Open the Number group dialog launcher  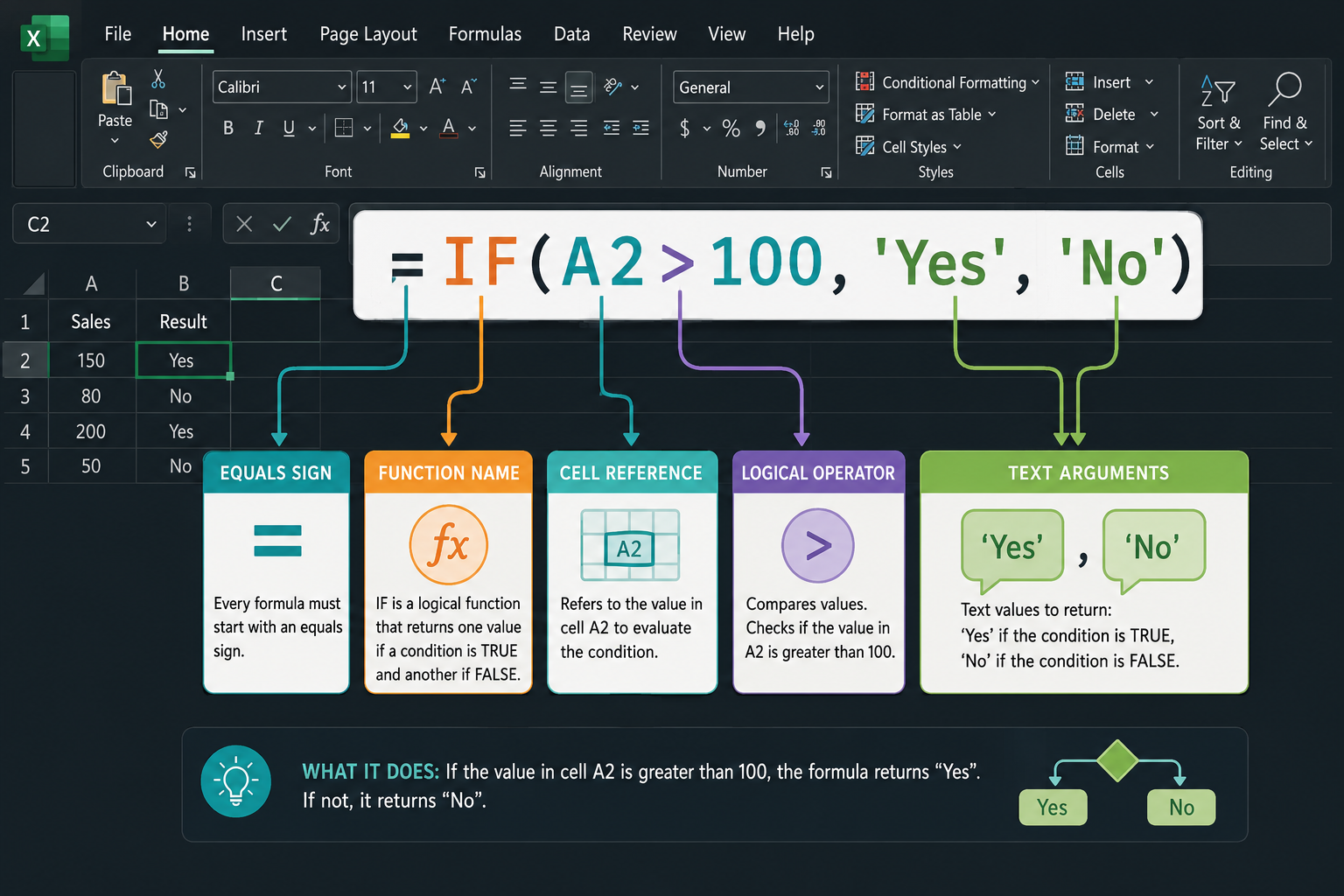coord(826,173)
